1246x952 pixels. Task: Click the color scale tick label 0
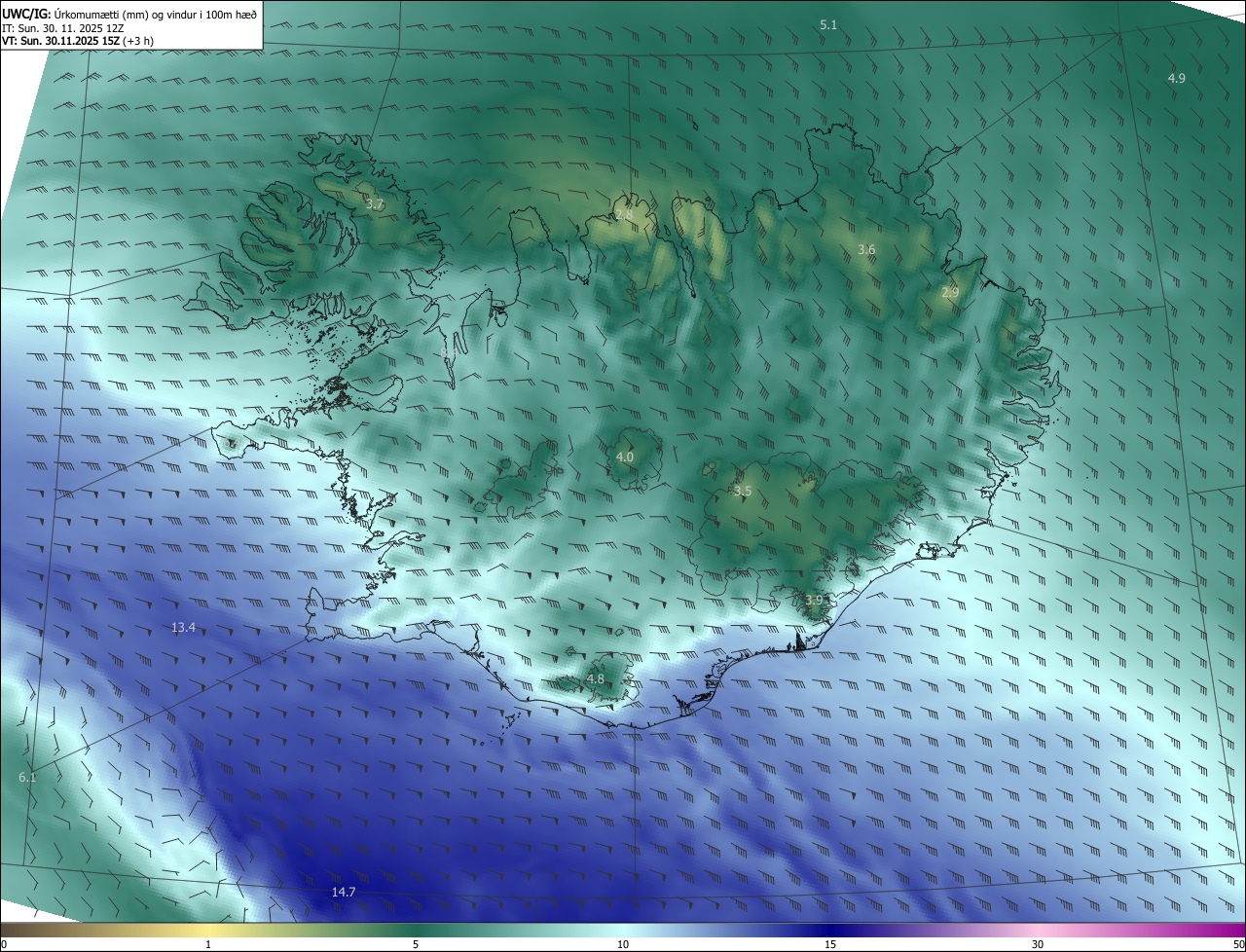click(x=4, y=944)
